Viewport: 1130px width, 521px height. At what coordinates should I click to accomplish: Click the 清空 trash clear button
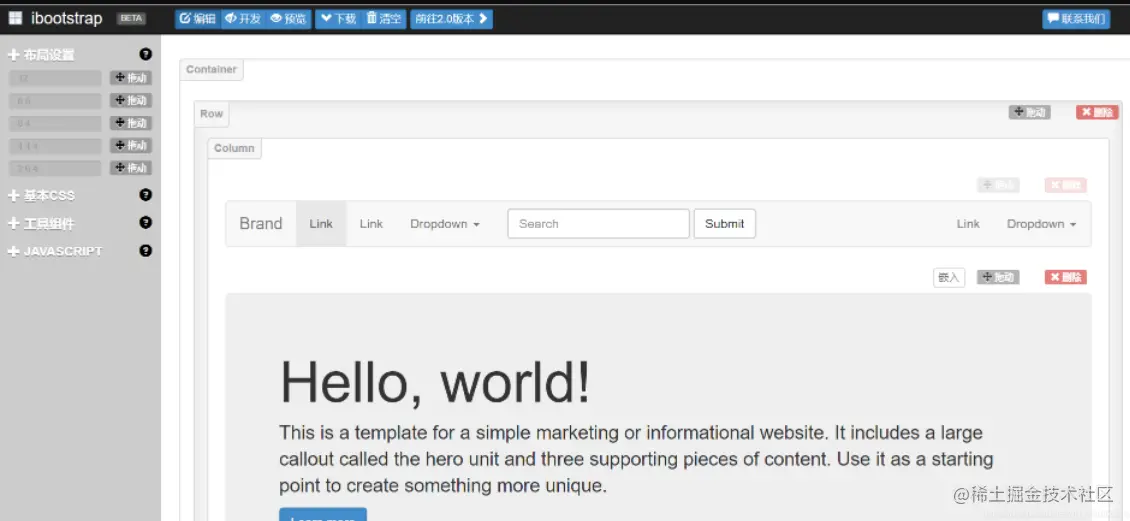(383, 19)
